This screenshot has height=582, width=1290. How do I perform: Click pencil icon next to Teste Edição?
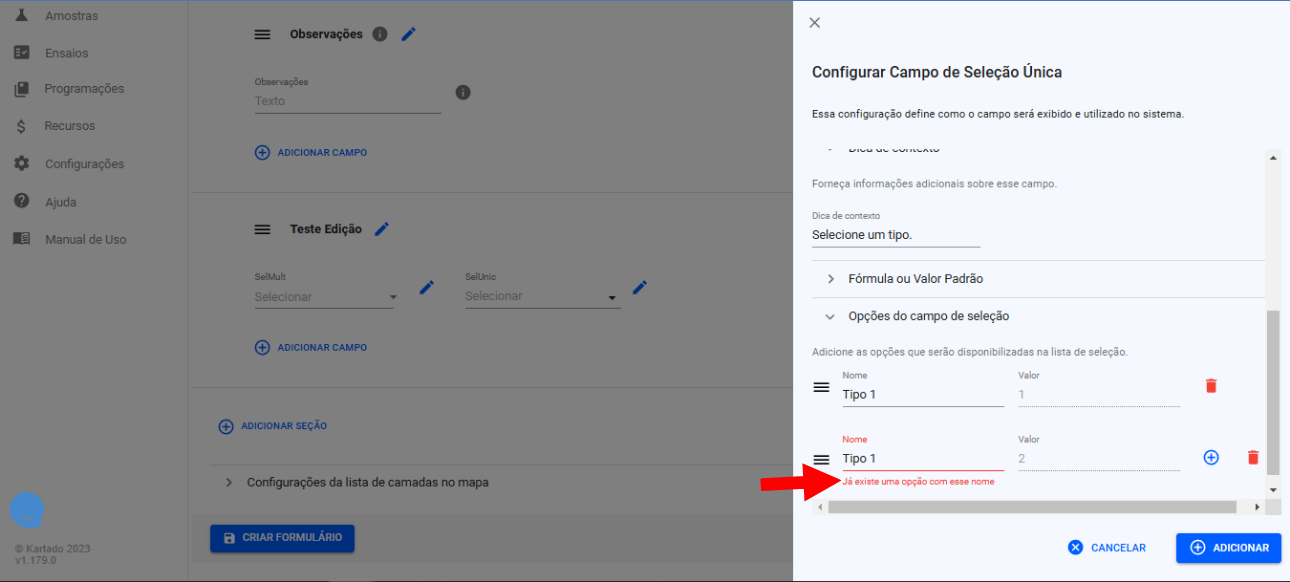click(x=381, y=229)
